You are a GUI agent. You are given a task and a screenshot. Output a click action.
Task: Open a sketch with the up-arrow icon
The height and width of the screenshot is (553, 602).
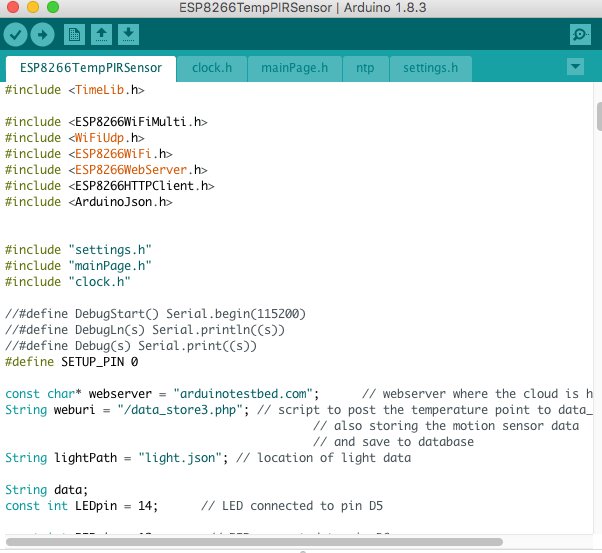point(101,35)
